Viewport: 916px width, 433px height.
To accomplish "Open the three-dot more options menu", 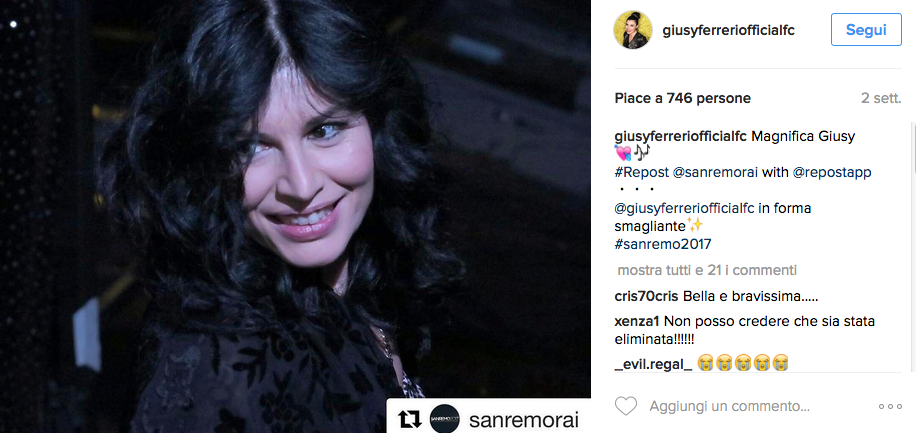I will 890,407.
